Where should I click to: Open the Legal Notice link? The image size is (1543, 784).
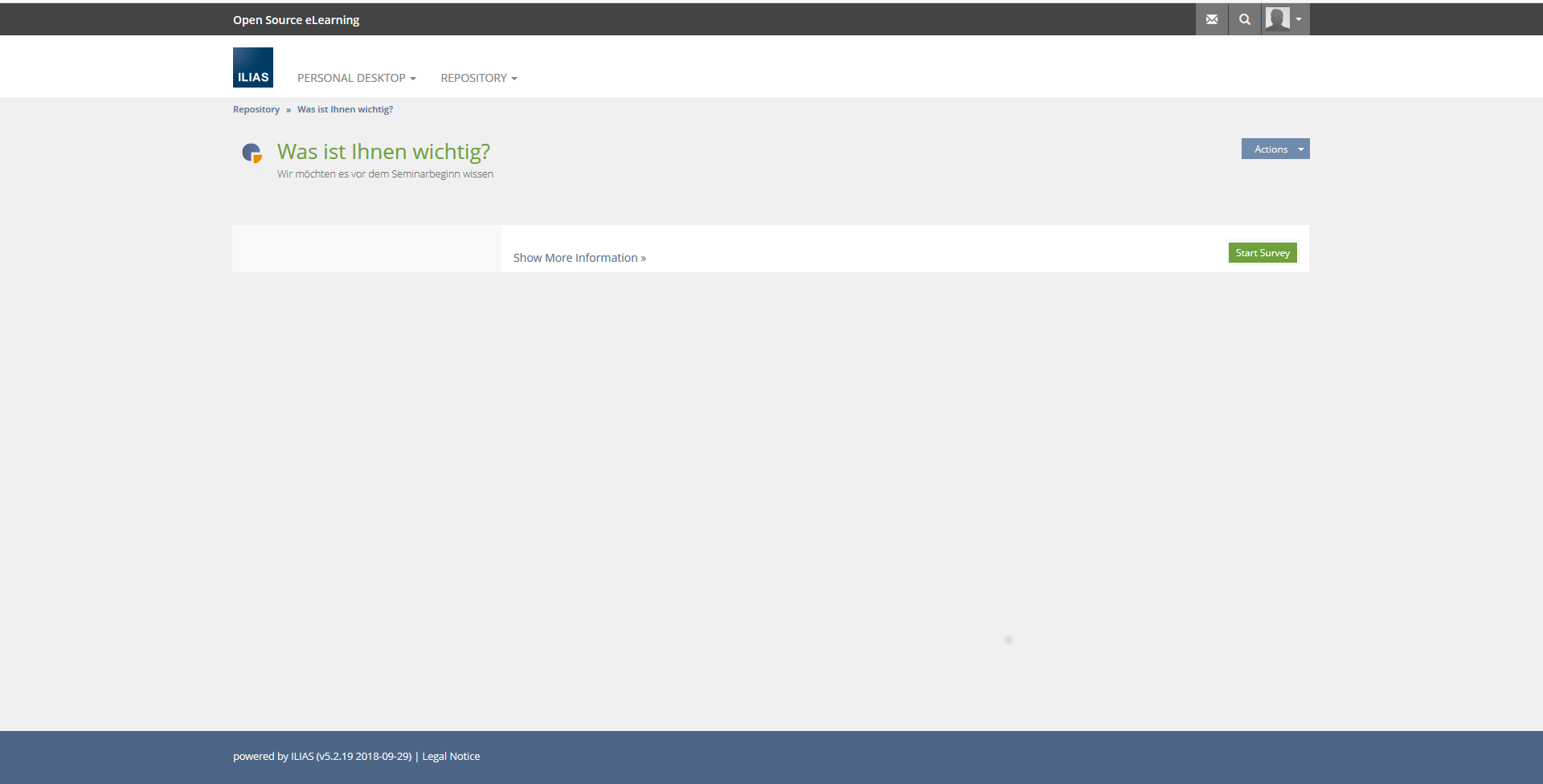point(451,757)
